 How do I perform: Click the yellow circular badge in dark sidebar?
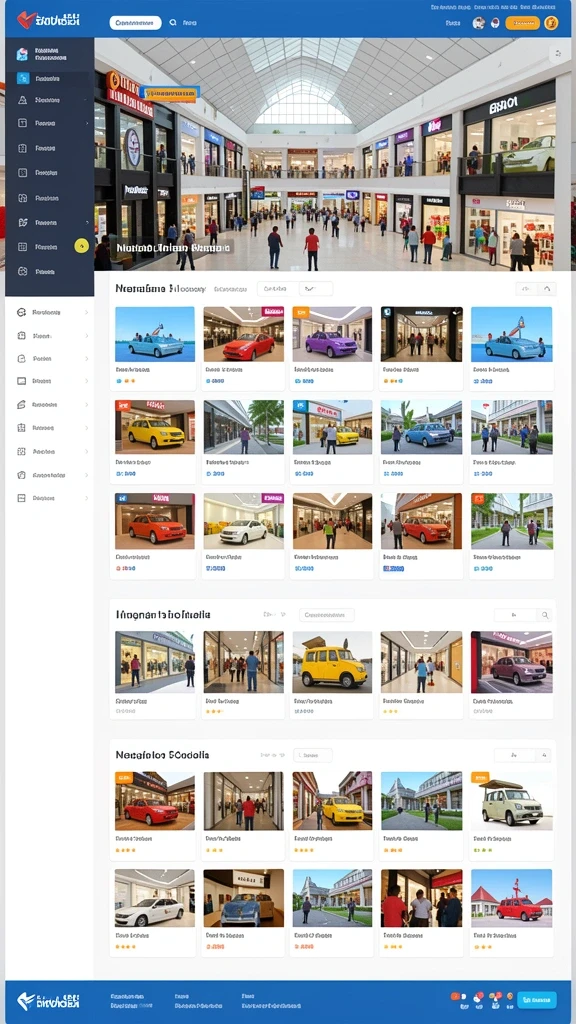point(81,246)
